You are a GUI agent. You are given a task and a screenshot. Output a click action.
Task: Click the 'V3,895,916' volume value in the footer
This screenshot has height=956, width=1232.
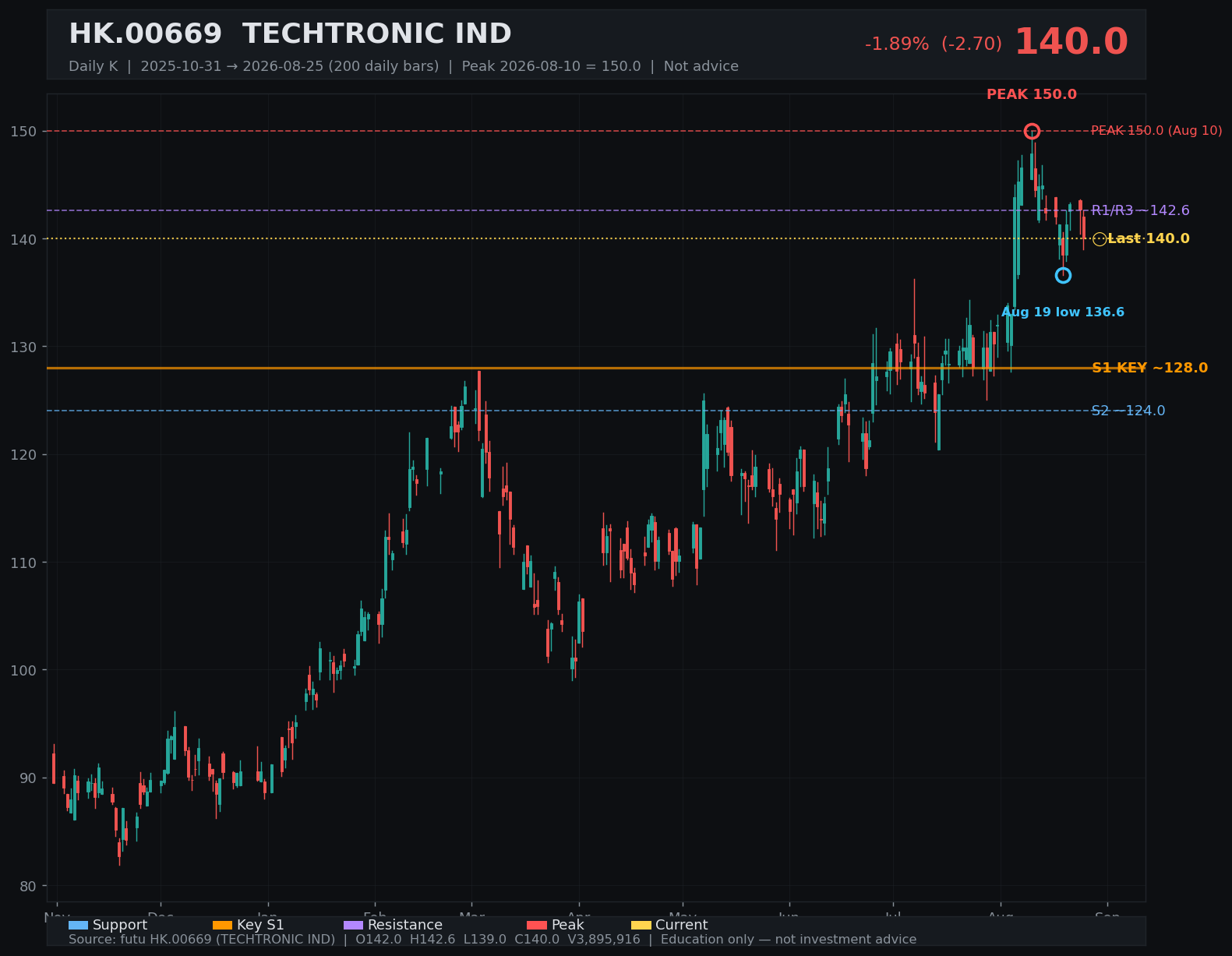pos(604,940)
